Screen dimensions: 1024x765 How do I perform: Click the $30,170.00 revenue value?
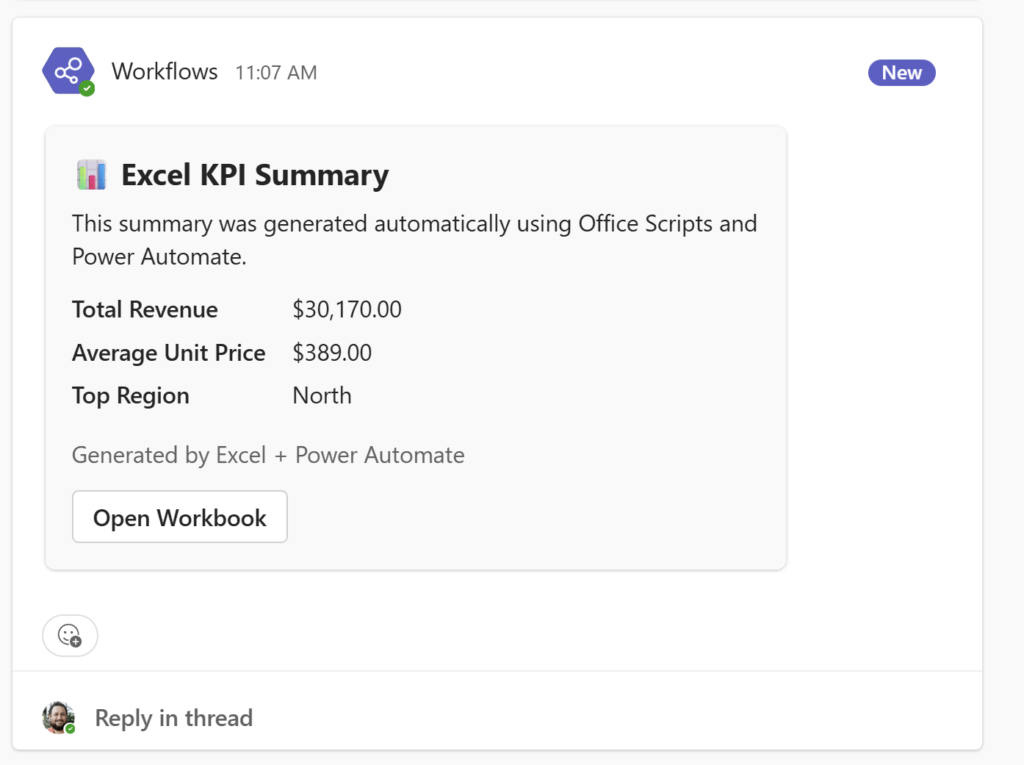point(347,310)
